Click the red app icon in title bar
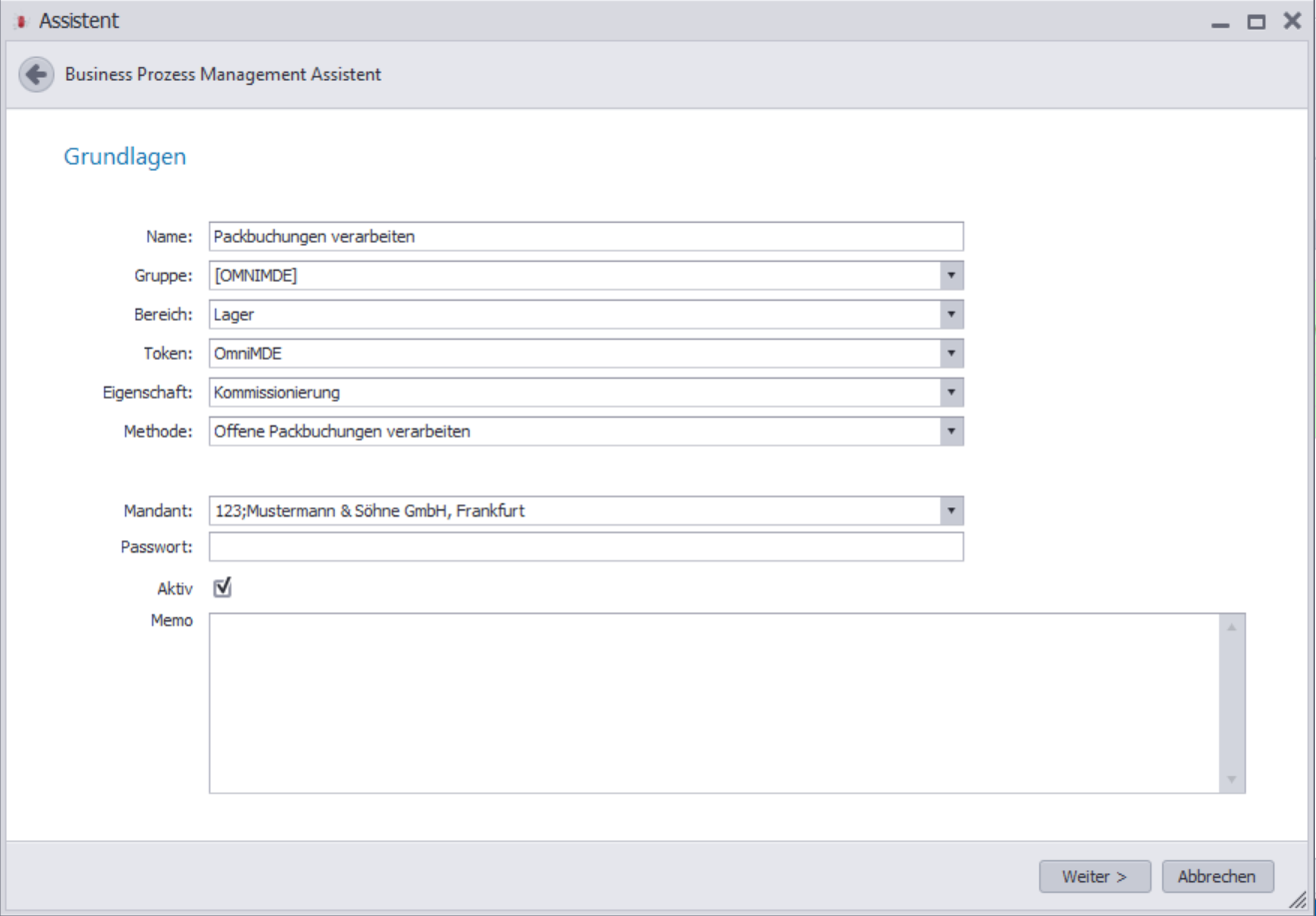 [x=20, y=21]
